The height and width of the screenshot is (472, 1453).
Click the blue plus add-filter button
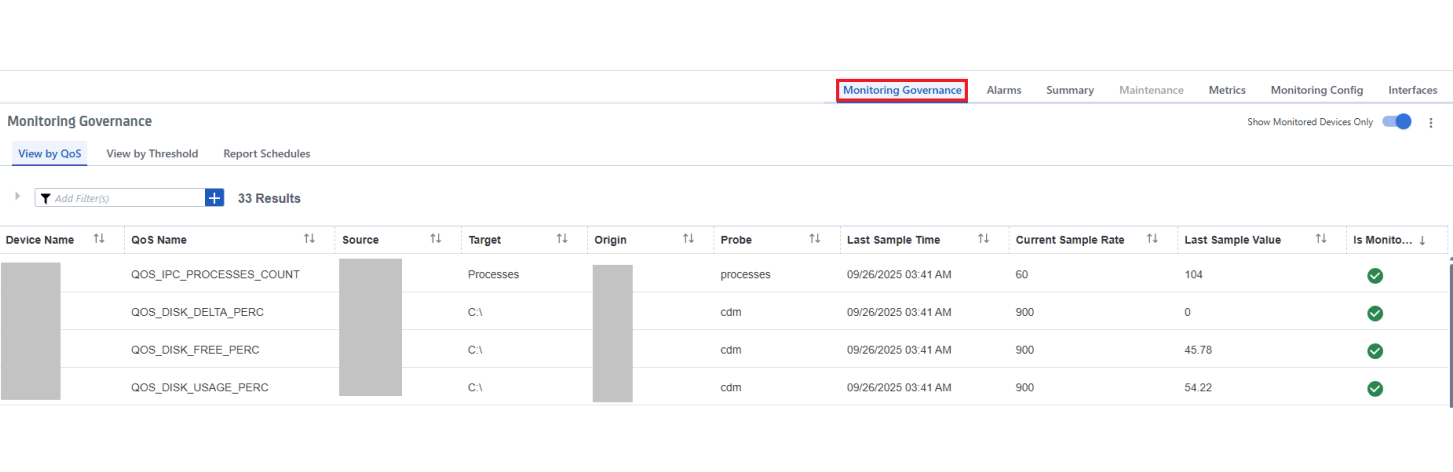(x=214, y=198)
